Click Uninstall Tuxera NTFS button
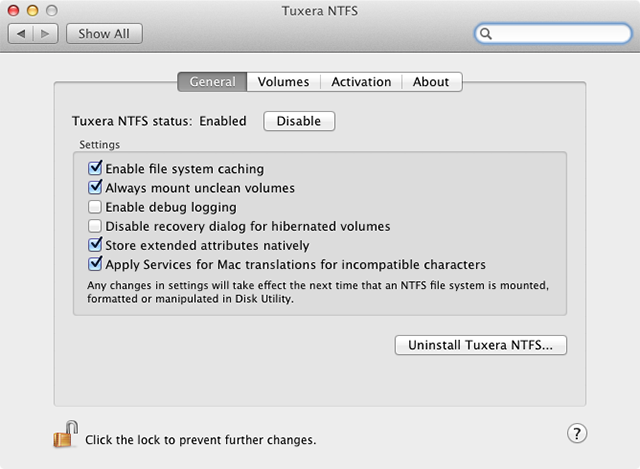 [x=480, y=345]
